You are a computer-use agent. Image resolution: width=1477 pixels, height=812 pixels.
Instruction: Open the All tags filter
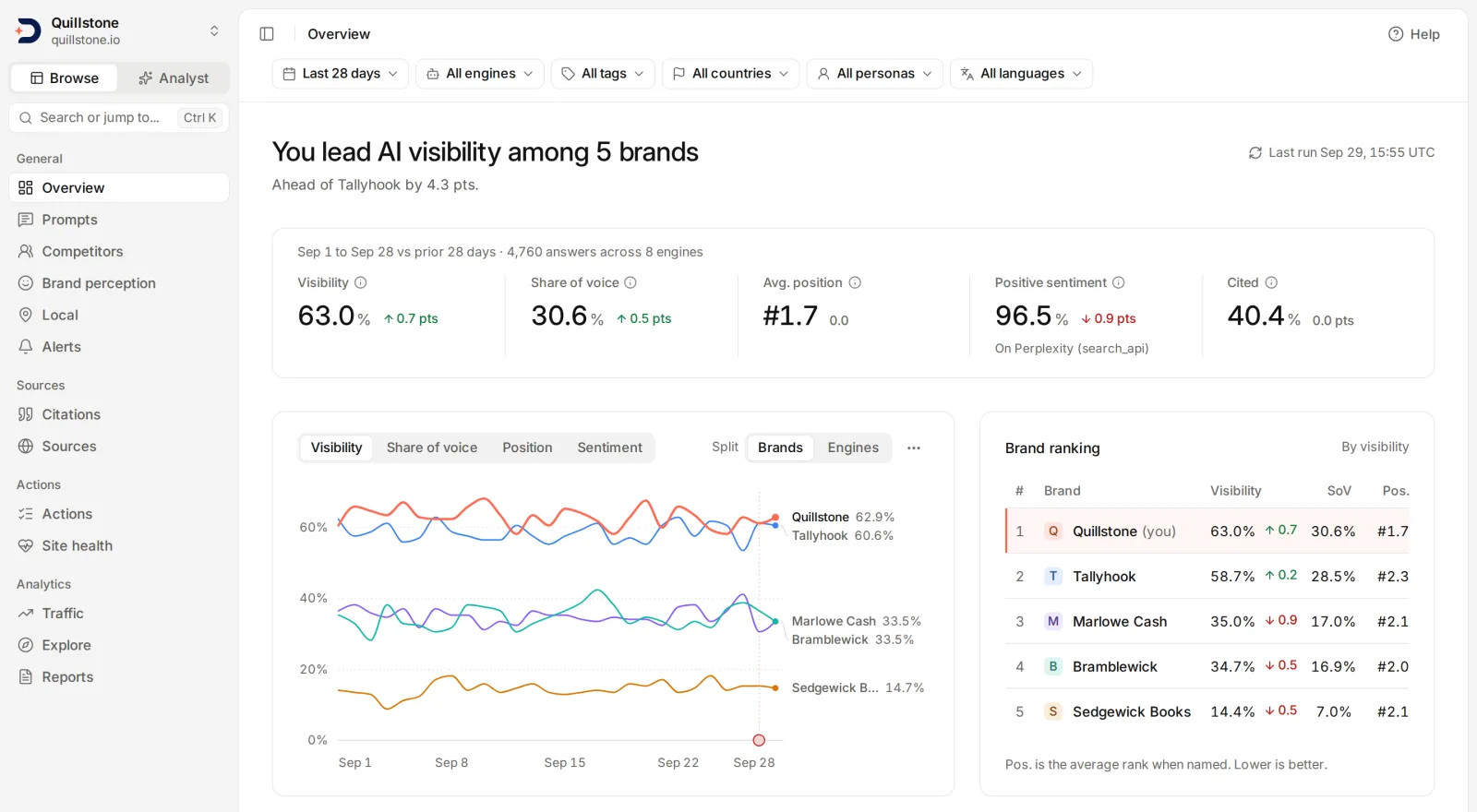pos(603,74)
